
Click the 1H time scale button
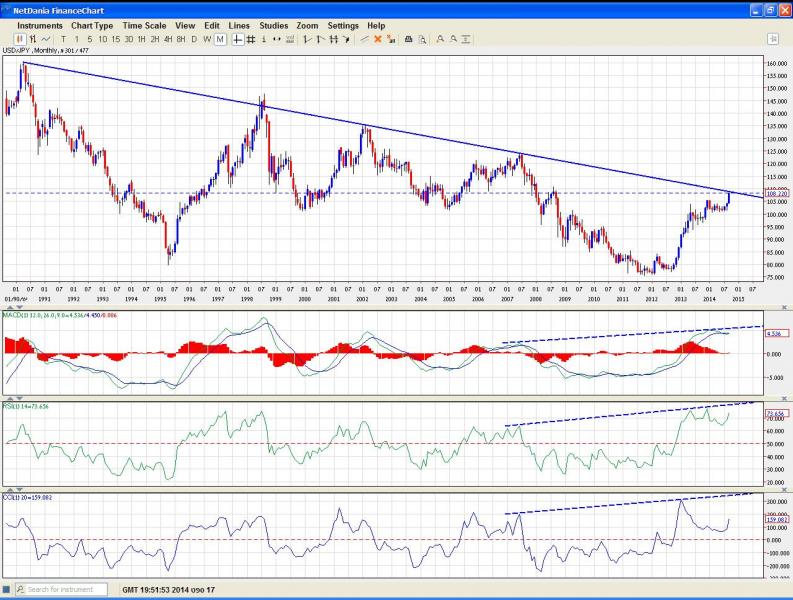(141, 39)
